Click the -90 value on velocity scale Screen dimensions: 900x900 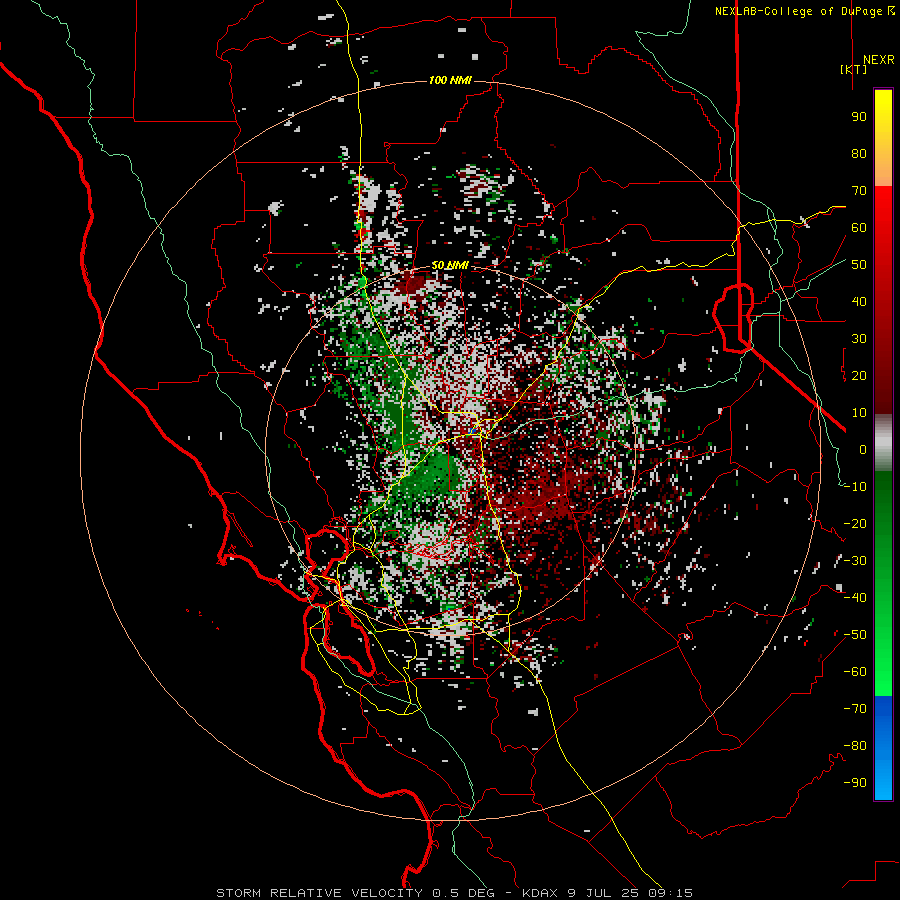click(x=855, y=783)
